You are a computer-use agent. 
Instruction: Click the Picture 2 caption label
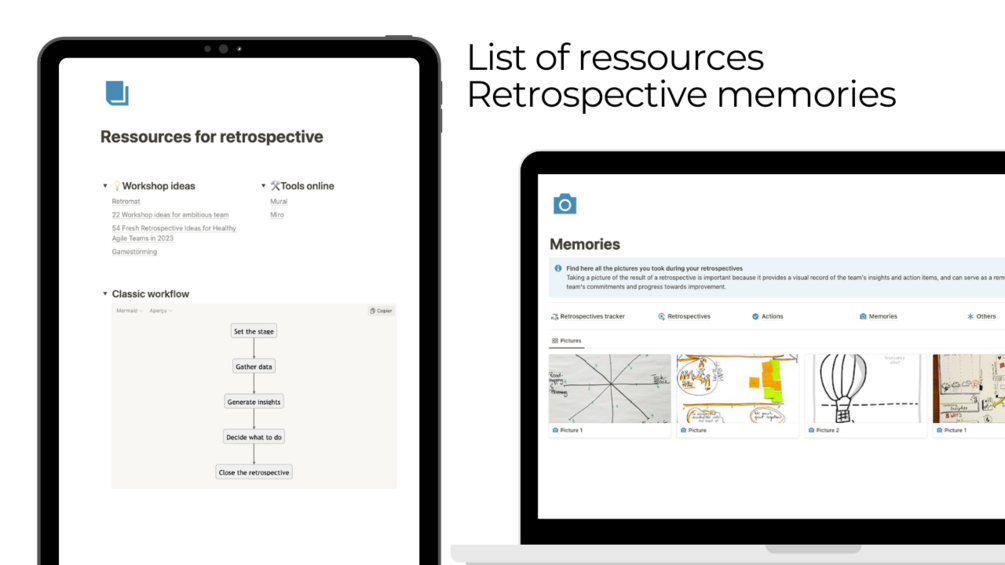(x=827, y=430)
